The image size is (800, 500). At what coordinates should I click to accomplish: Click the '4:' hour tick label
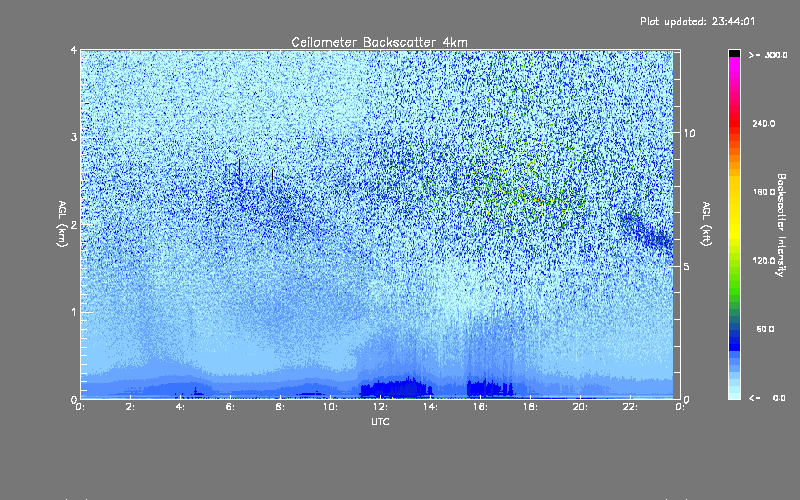tap(181, 407)
